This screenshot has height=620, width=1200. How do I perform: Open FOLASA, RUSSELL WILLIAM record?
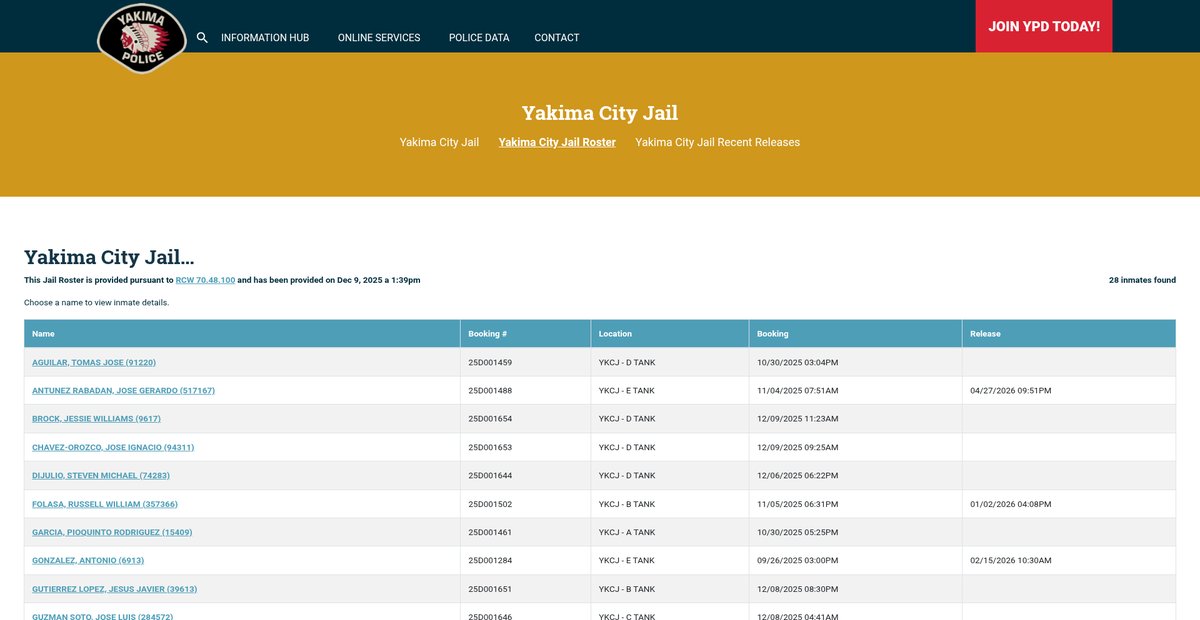click(x=105, y=504)
